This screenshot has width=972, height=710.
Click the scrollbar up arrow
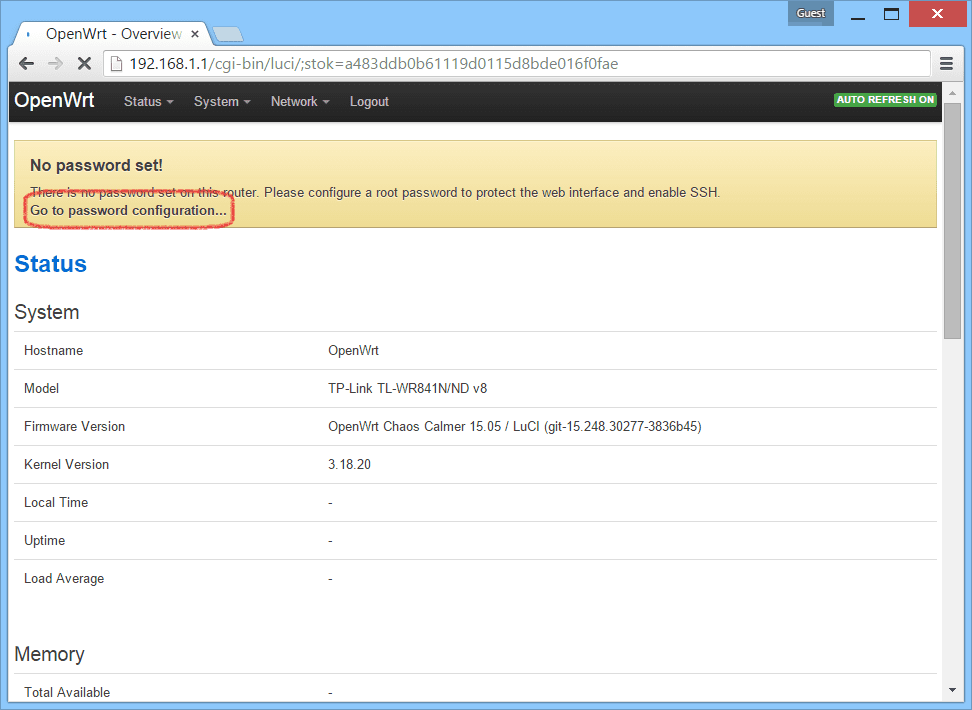(952, 92)
